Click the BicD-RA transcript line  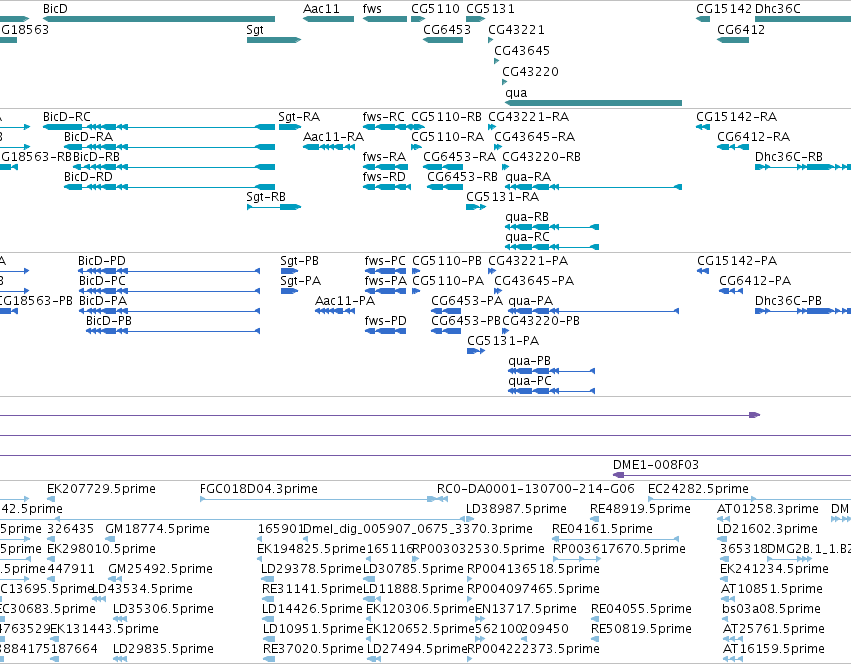coord(169,147)
